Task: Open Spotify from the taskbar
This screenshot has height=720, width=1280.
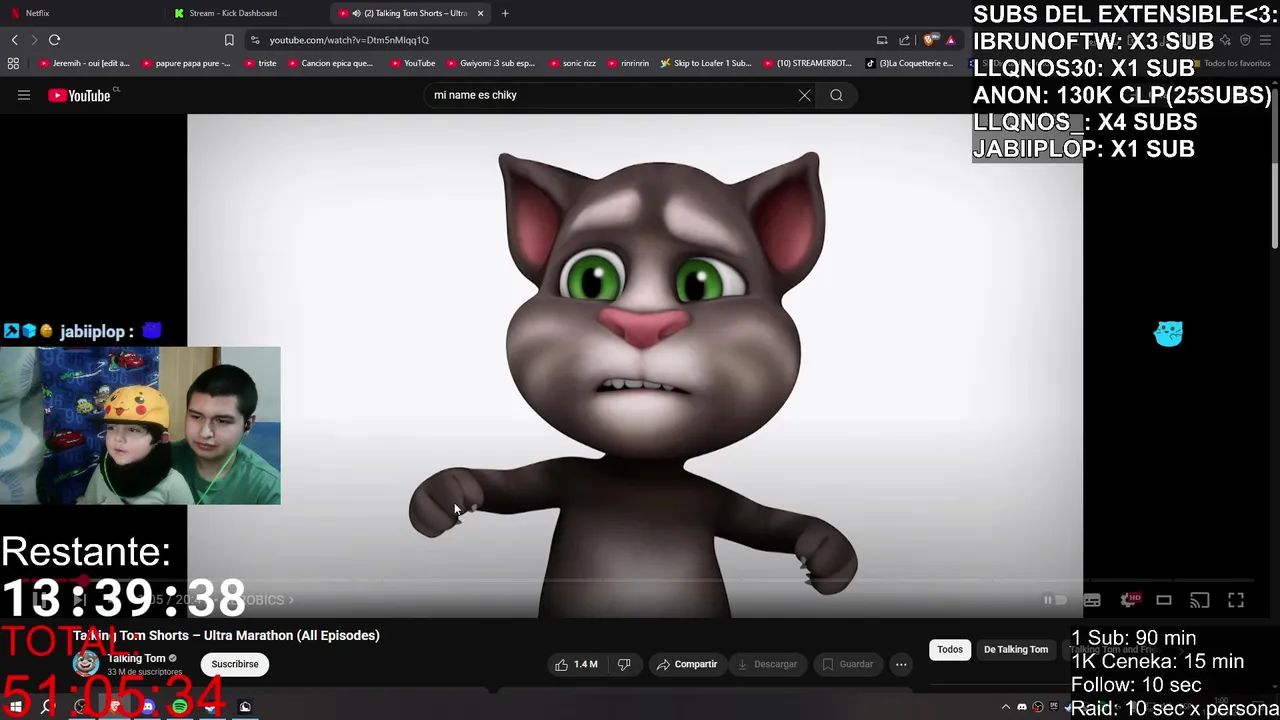Action: [180, 707]
